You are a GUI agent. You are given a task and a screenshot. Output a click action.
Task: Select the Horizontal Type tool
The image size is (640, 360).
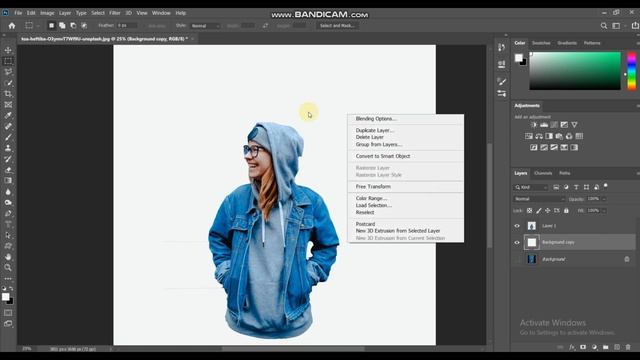(x=8, y=224)
